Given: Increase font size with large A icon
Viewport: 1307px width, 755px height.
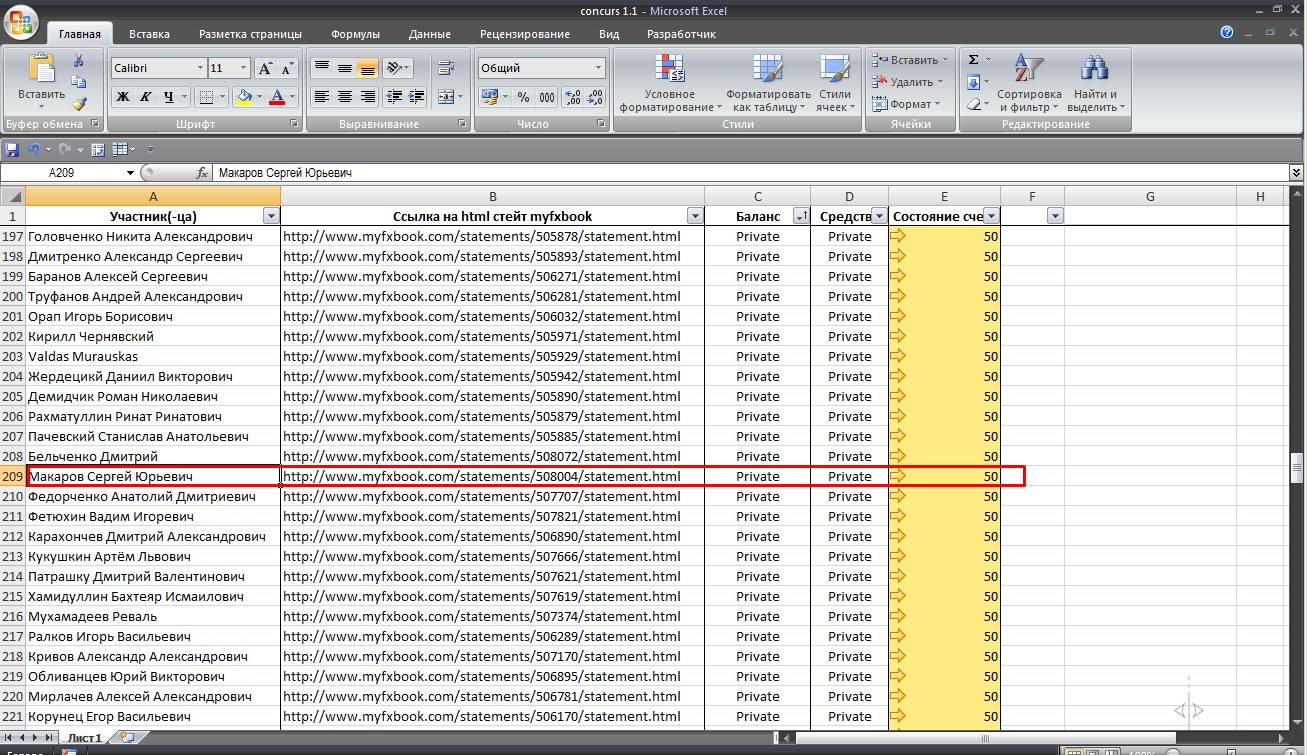Looking at the screenshot, I should click(265, 68).
